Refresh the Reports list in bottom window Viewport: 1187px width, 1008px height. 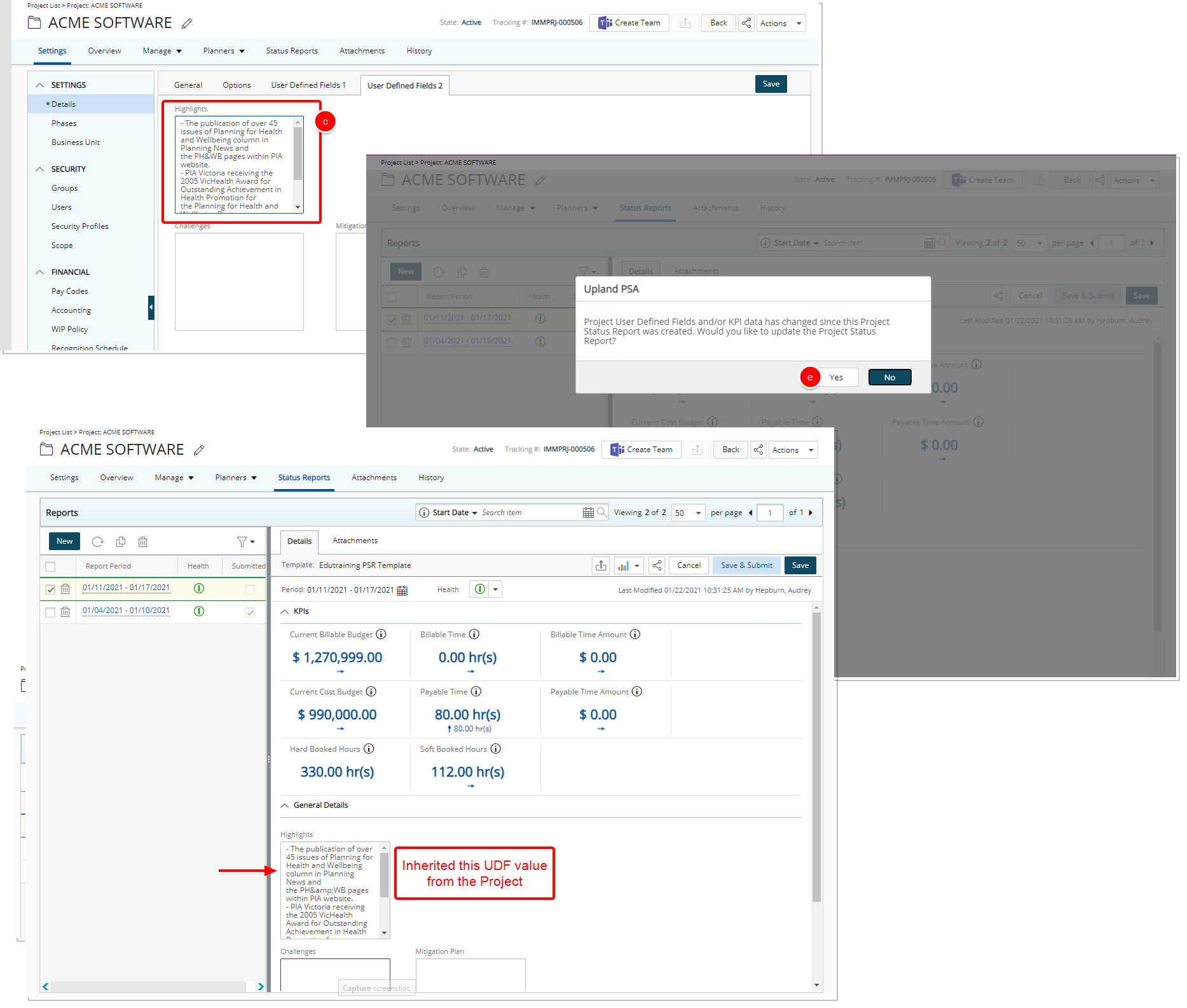[97, 542]
